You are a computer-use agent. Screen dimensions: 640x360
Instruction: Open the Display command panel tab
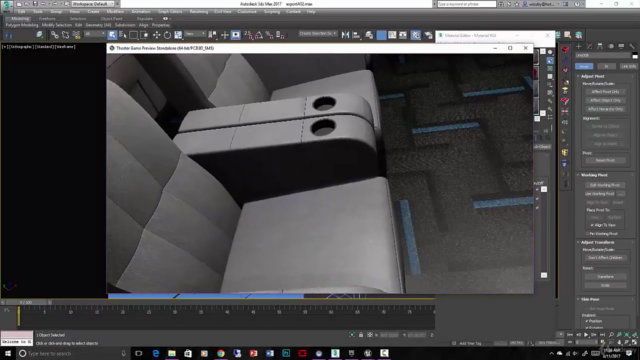point(621,46)
